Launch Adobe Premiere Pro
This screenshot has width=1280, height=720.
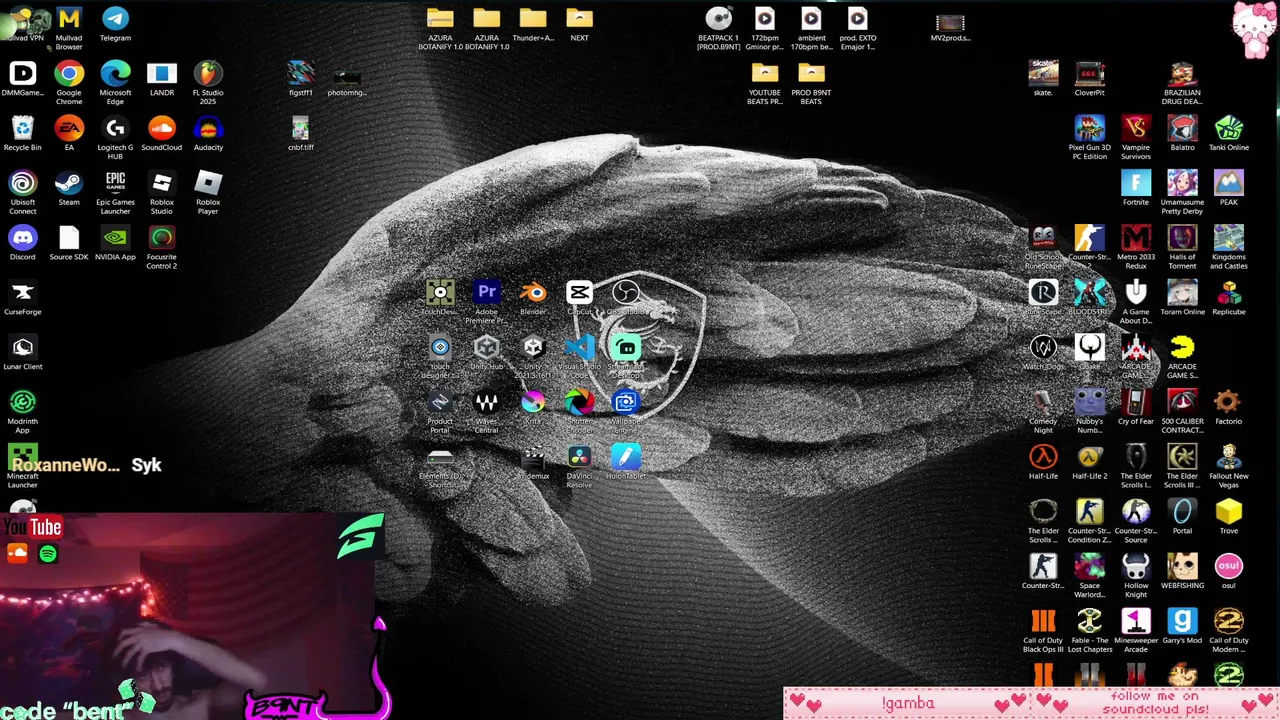click(x=486, y=292)
